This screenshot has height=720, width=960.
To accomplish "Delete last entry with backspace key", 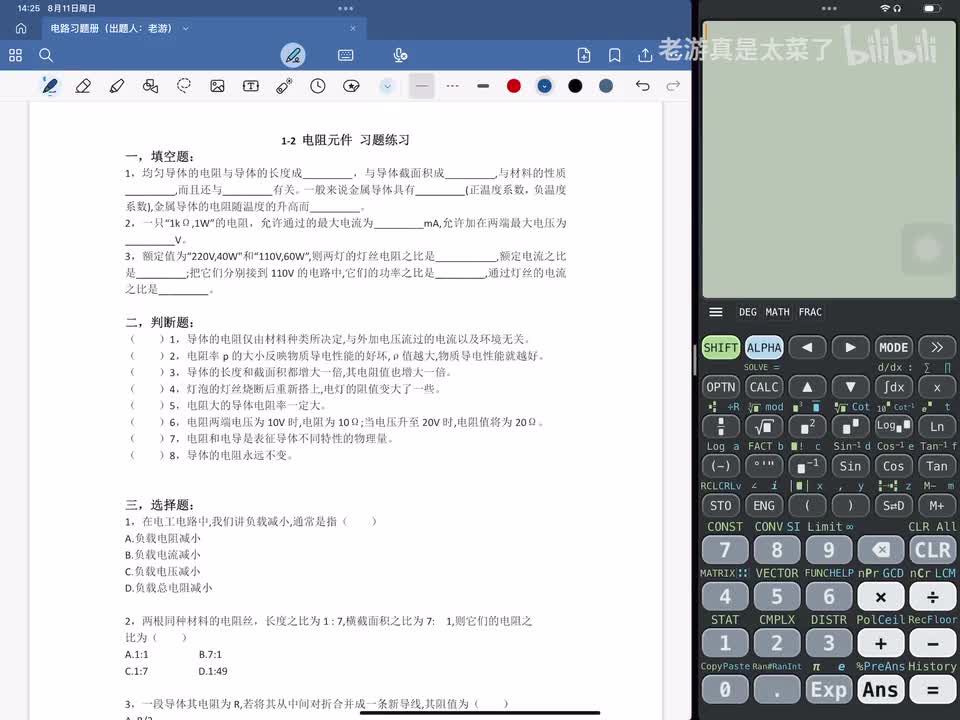I will click(880, 550).
